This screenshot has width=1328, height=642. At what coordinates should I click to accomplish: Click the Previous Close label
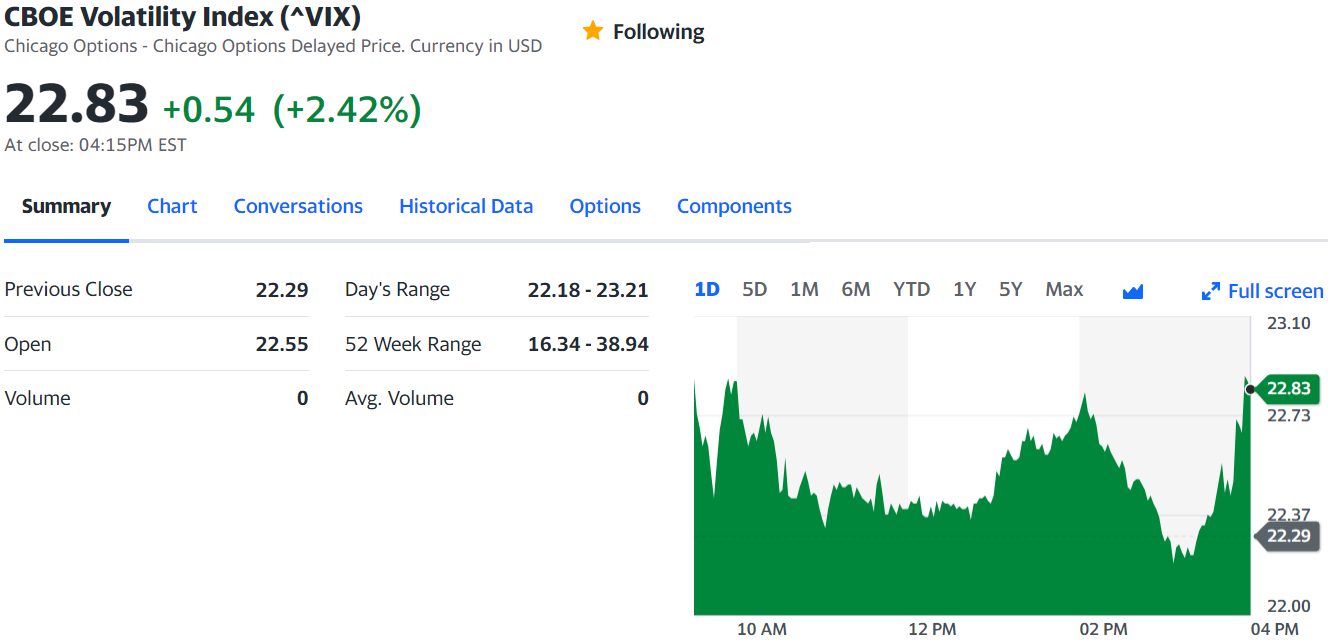68,289
